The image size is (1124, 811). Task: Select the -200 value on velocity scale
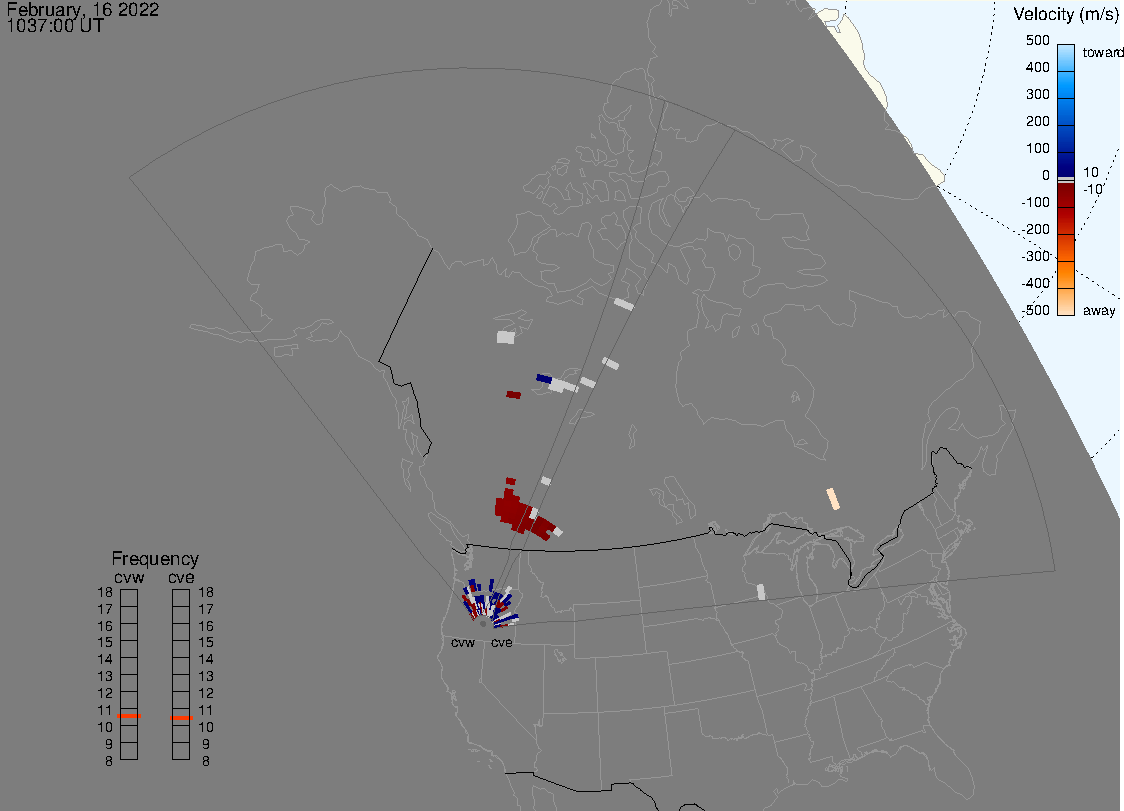tap(1035, 229)
